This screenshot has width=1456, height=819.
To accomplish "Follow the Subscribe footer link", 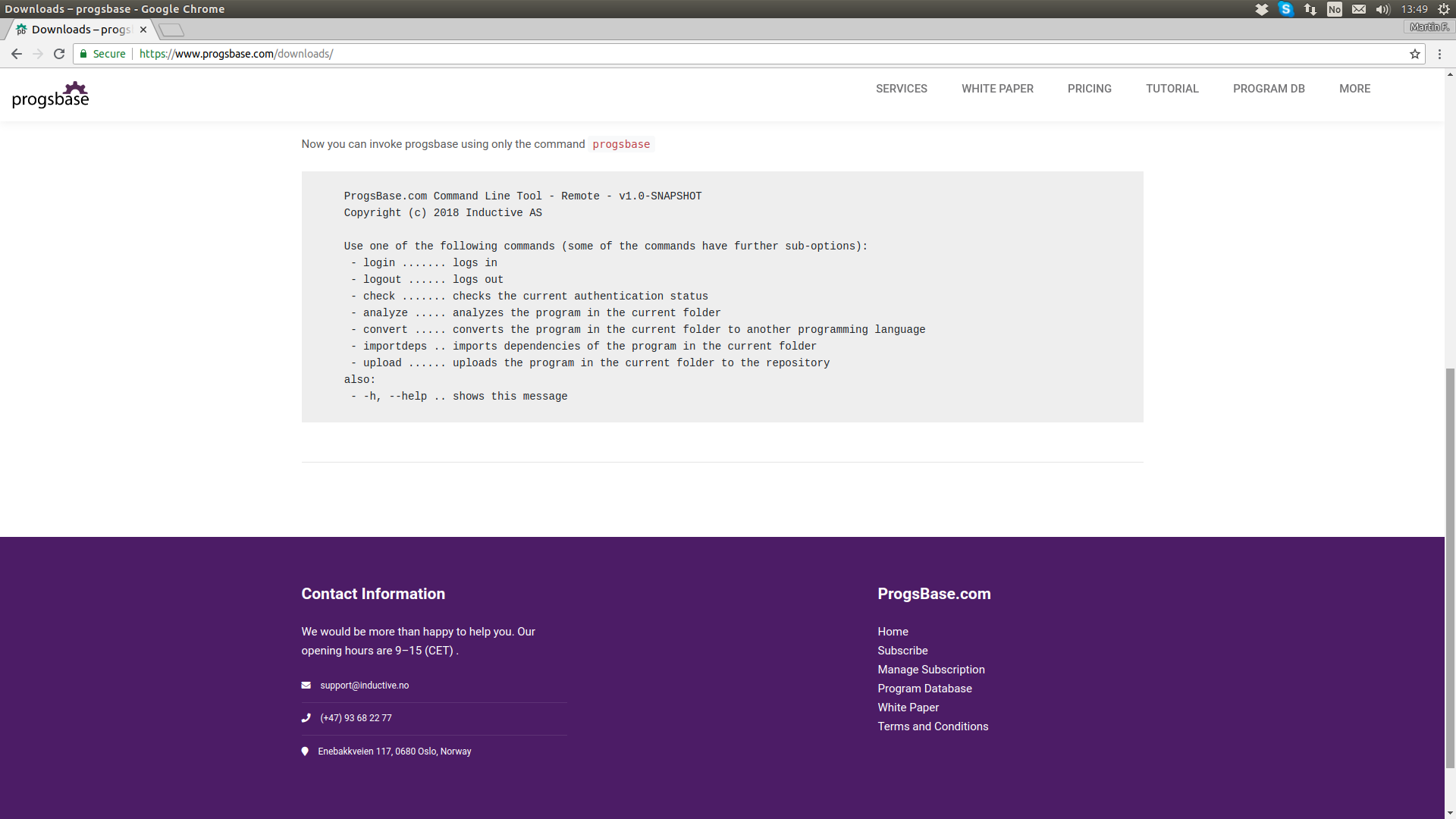I will (902, 651).
